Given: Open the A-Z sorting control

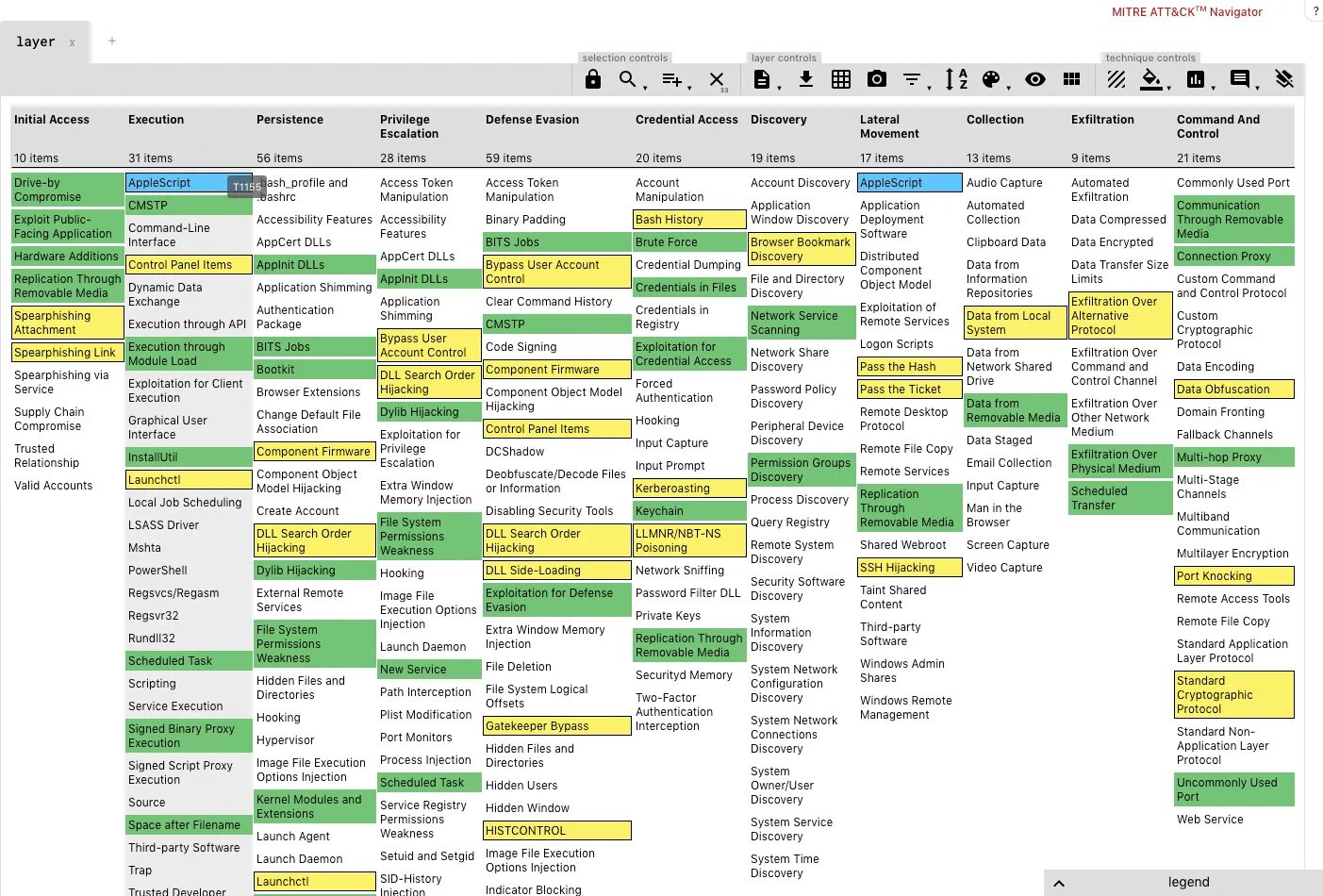Looking at the screenshot, I should pyautogui.click(x=956, y=80).
